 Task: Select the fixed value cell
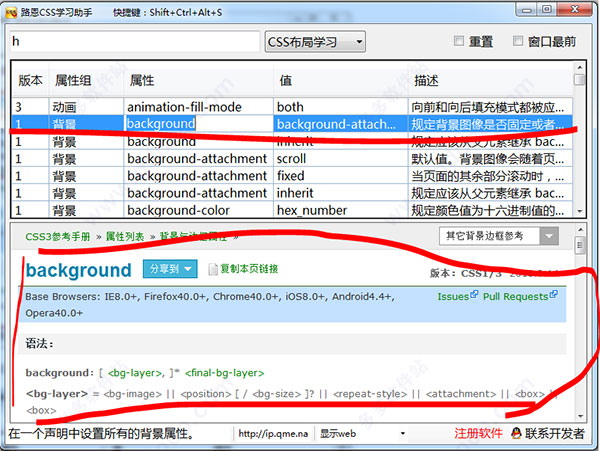tap(341, 176)
